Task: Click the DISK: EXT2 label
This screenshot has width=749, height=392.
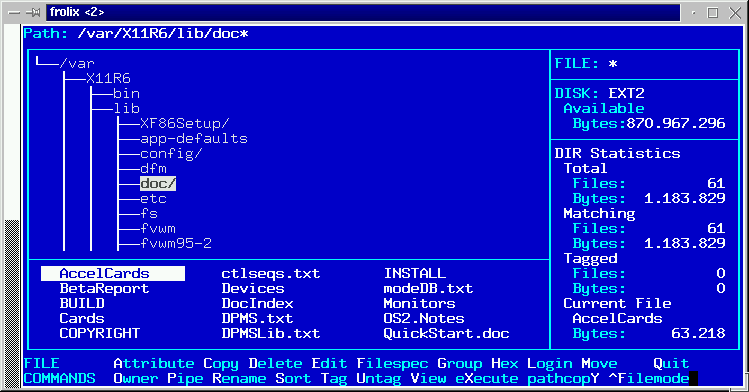Action: pos(599,94)
